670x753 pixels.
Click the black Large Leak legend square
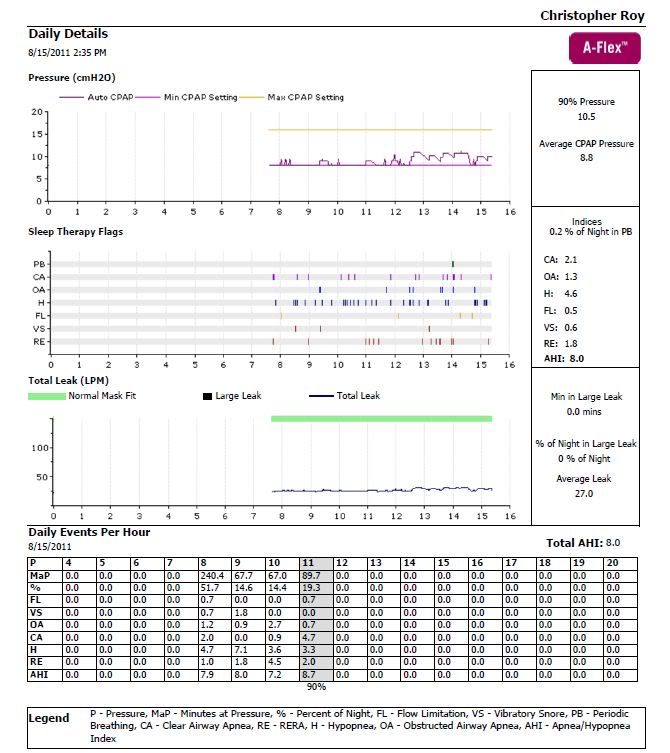click(x=207, y=396)
